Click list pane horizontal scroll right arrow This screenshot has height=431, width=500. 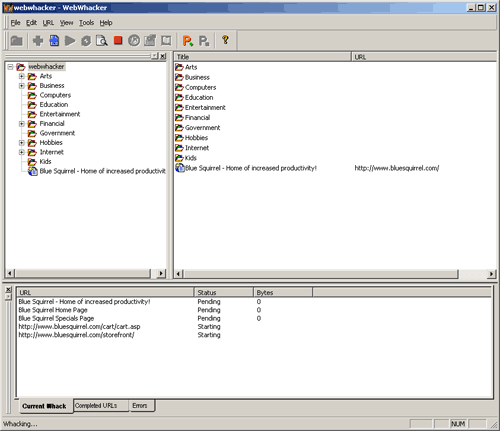click(491, 274)
